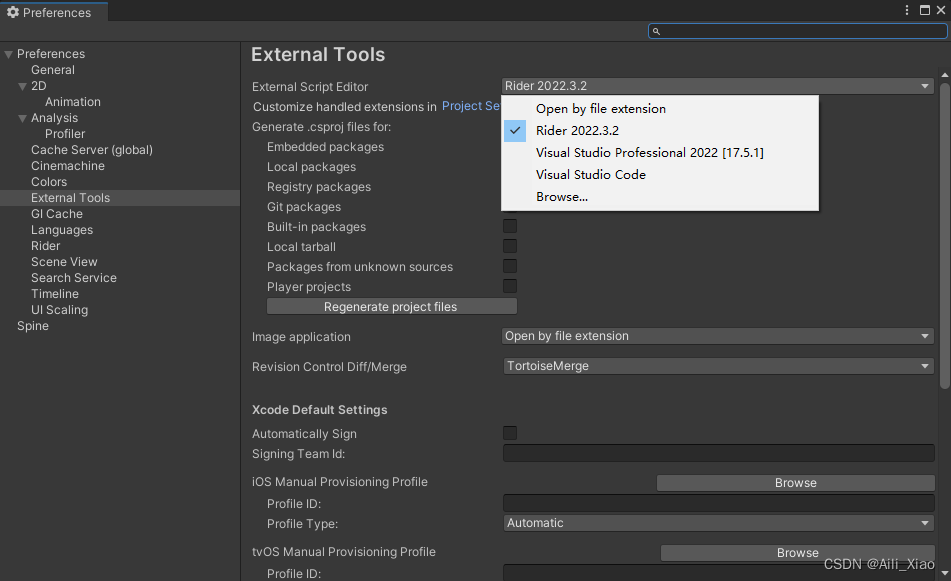The image size is (951, 581).
Task: Open General preferences
Action: [53, 70]
